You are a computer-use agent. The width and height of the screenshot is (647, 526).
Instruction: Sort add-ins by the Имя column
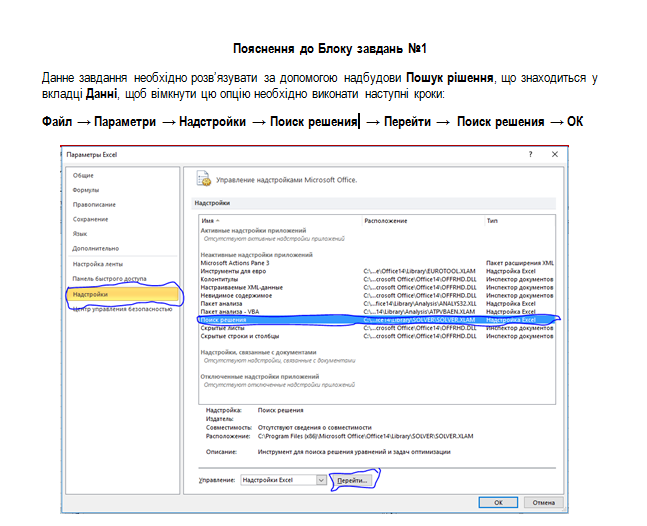click(210, 220)
